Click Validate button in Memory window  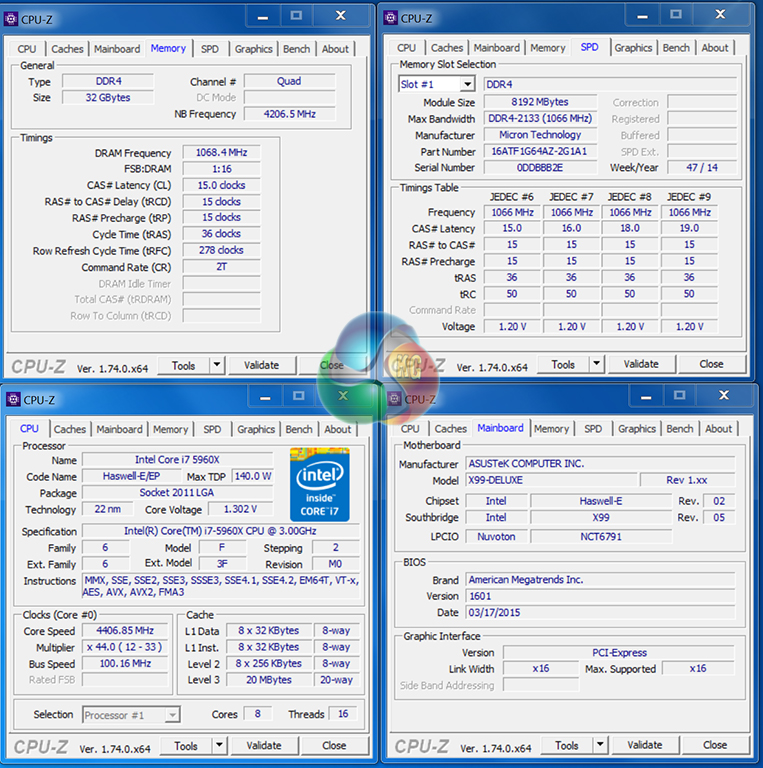[x=262, y=365]
